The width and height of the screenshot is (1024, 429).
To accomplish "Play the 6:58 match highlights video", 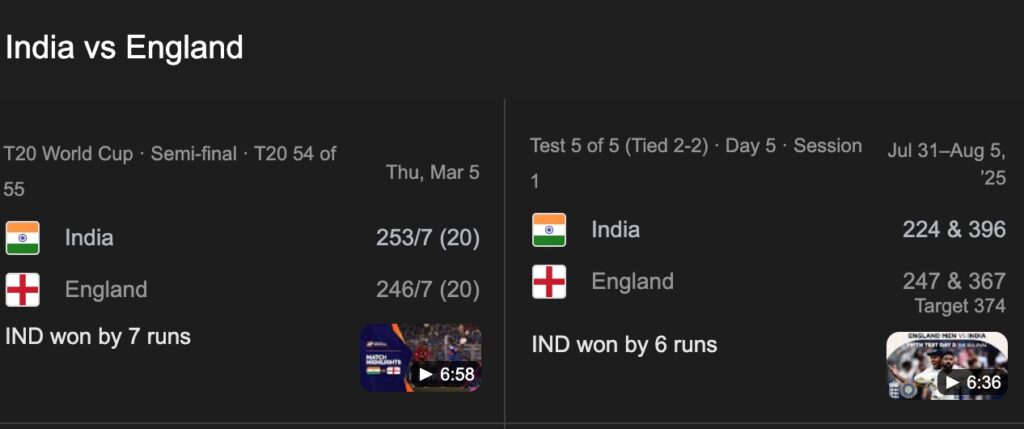I will [420, 357].
